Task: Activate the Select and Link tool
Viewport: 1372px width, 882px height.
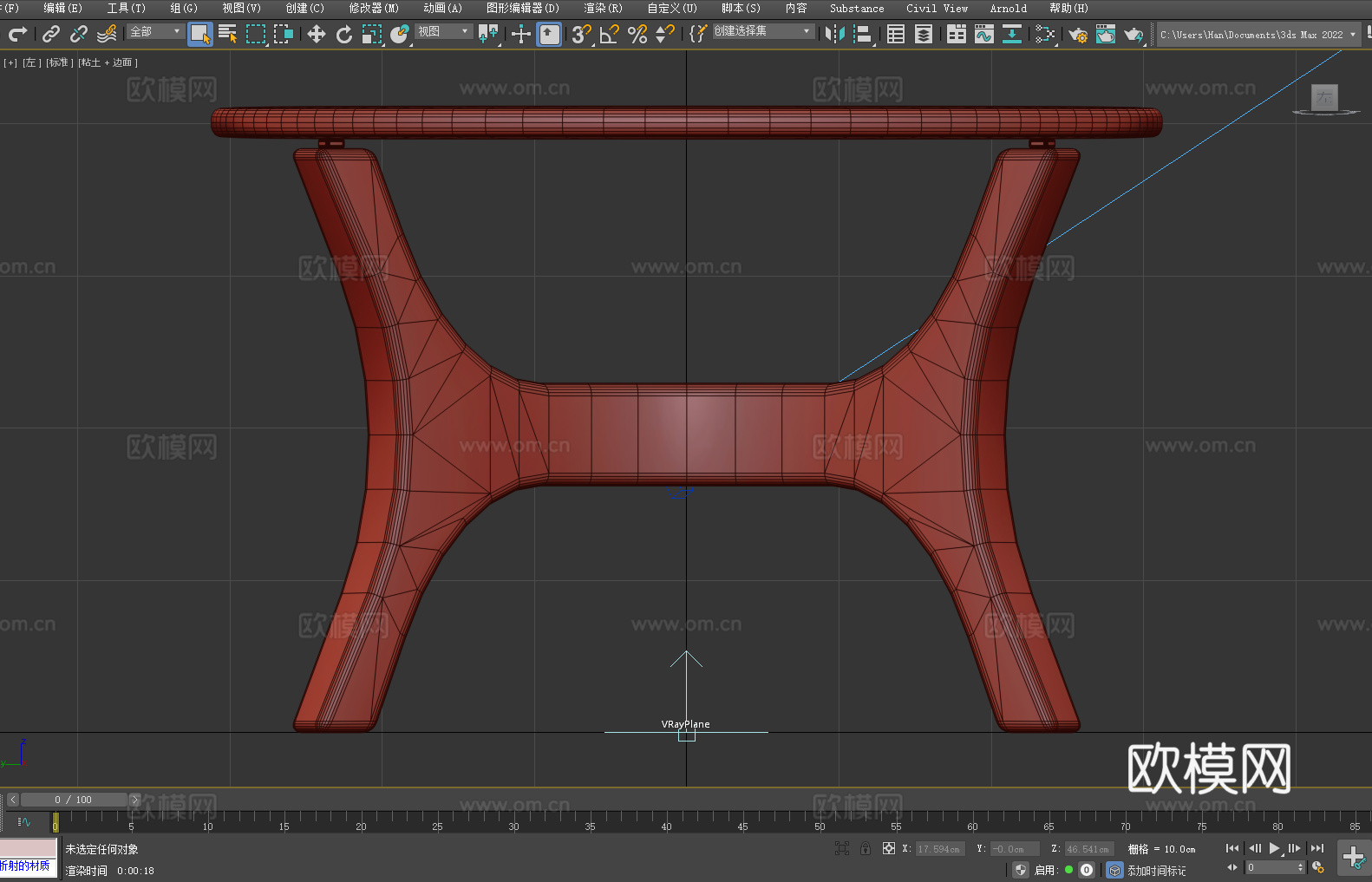Action: pyautogui.click(x=51, y=34)
